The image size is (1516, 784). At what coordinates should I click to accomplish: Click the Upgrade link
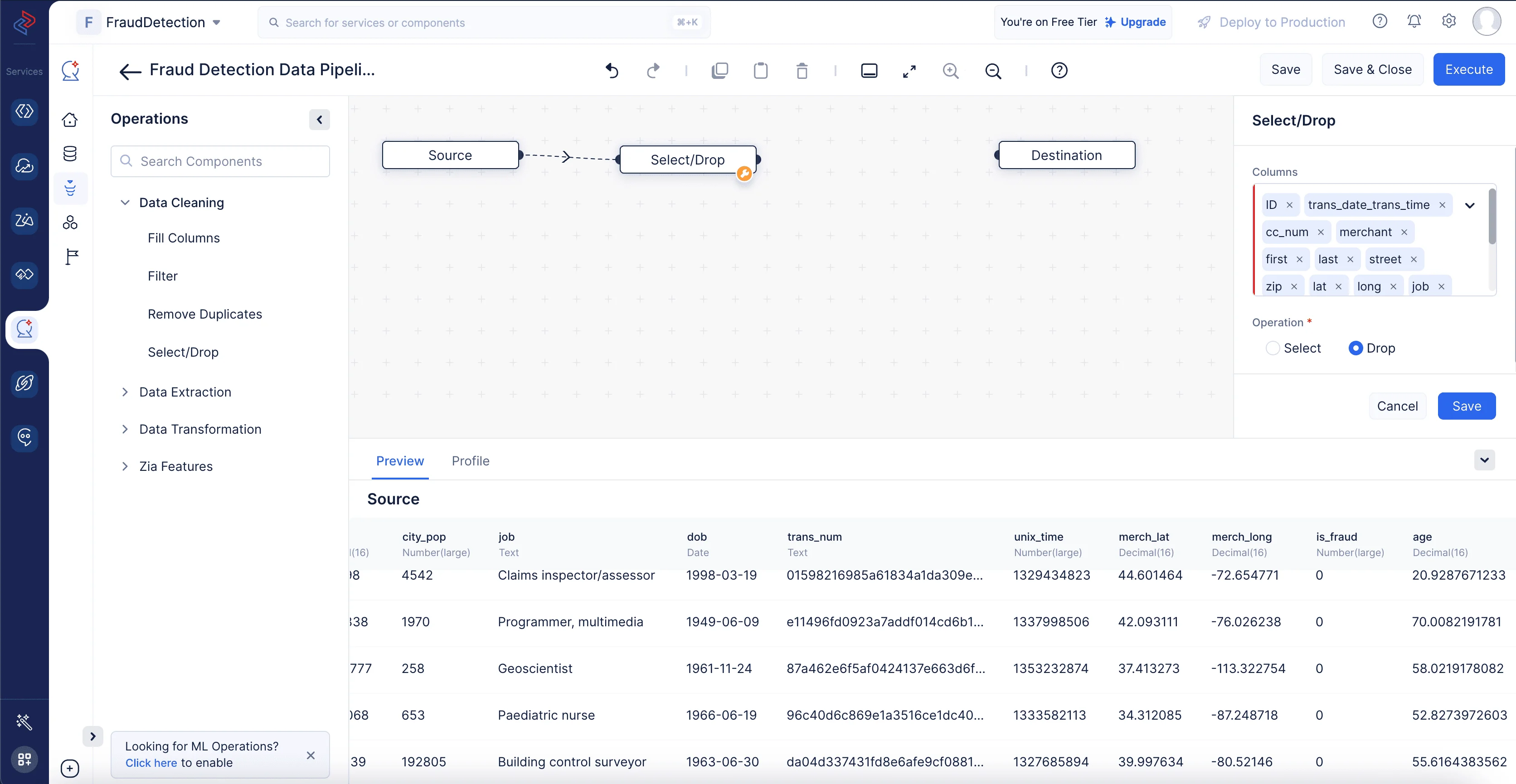pos(1136,22)
